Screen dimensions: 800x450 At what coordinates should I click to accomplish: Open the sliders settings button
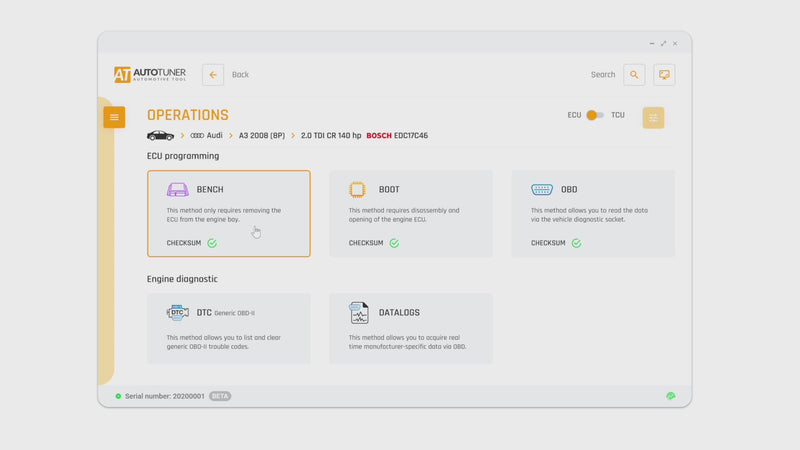pos(654,118)
